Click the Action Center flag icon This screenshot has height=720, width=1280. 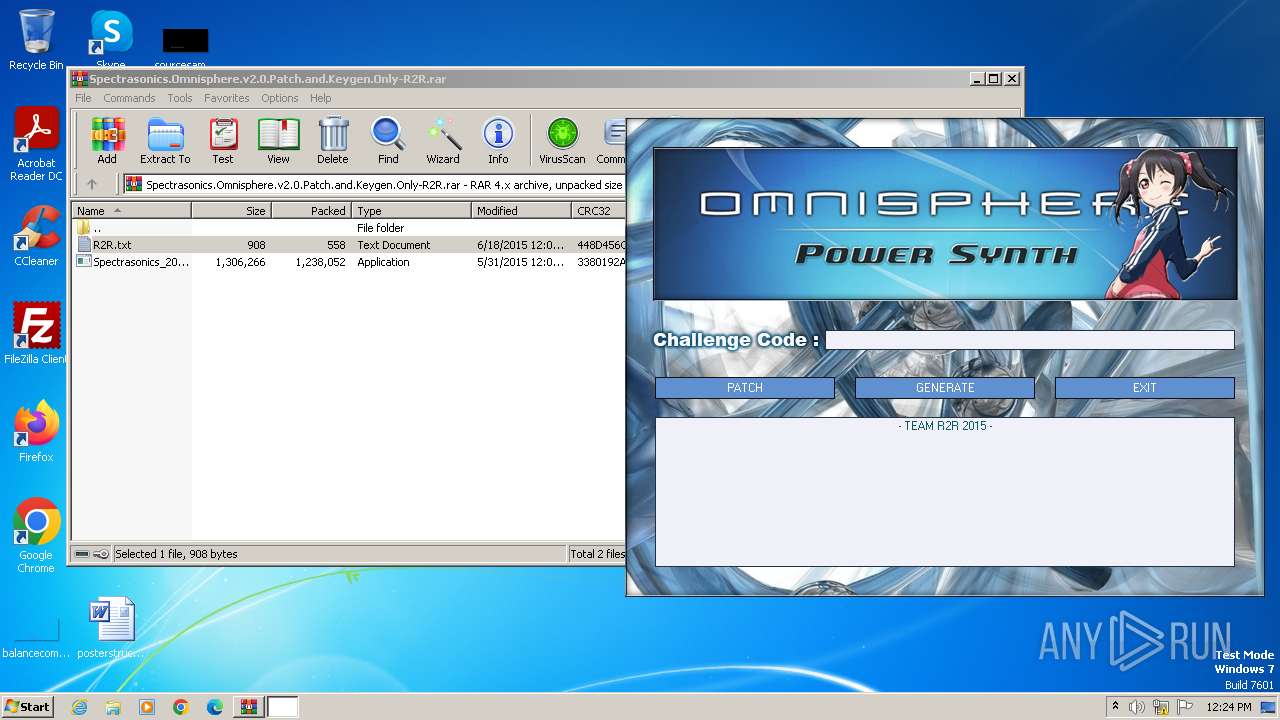[1185, 707]
